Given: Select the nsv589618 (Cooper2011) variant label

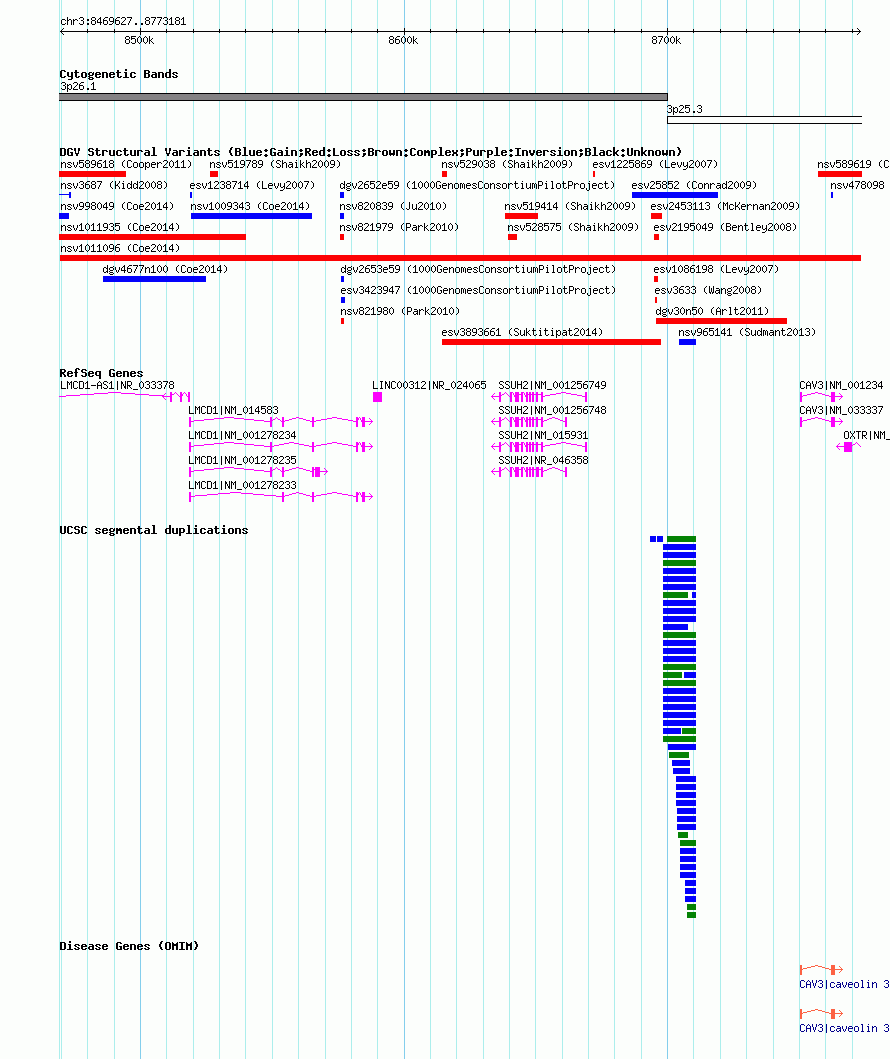Looking at the screenshot, I should point(126,164).
